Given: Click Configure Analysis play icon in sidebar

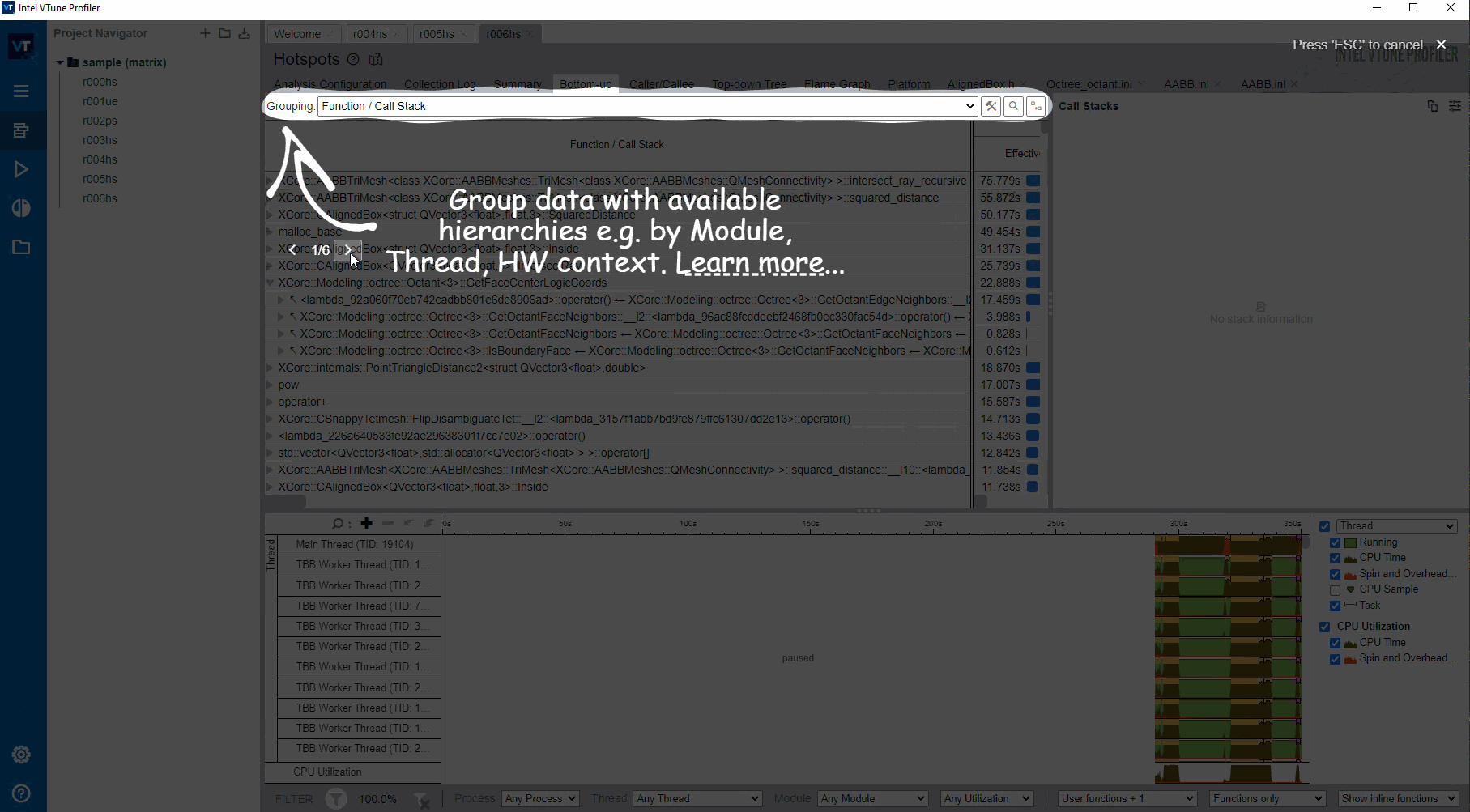Looking at the screenshot, I should coord(21,169).
